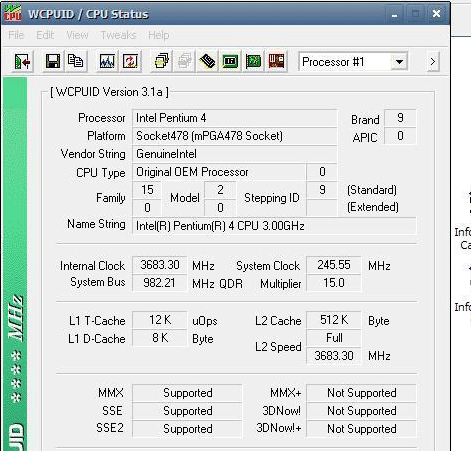This screenshot has width=471, height=451.
Task: Click the L2 Speed value 3683.30 MHz
Action: tap(334, 356)
